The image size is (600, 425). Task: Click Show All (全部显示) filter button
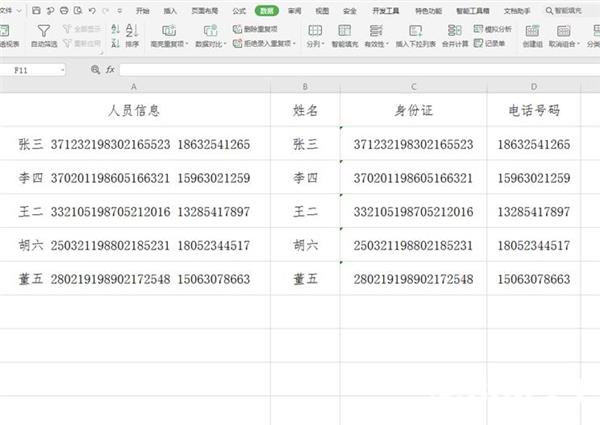pos(82,29)
